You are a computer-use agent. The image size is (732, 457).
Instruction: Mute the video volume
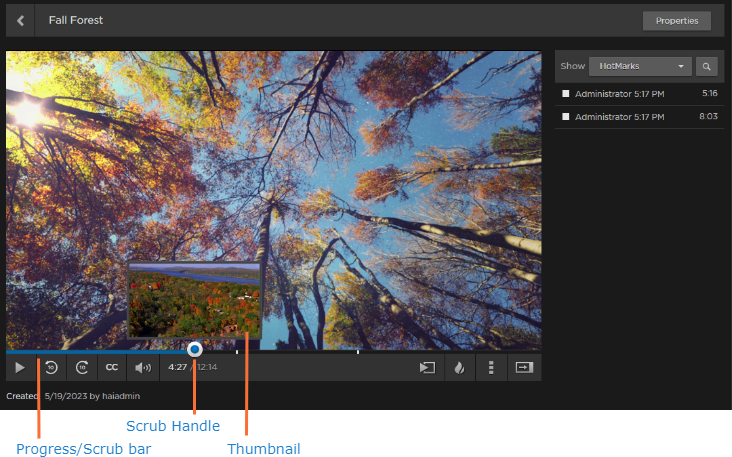coord(143,367)
